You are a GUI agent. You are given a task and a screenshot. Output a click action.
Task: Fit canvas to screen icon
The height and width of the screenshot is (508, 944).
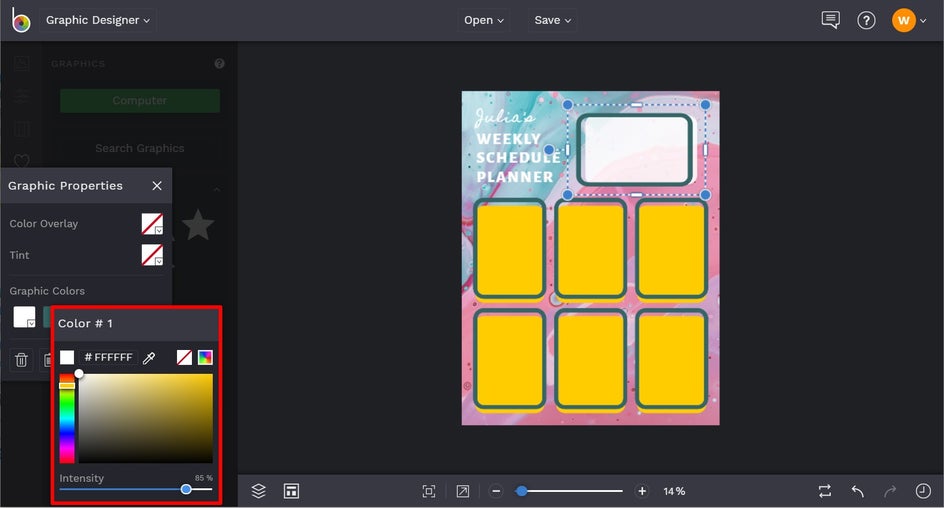tap(429, 491)
